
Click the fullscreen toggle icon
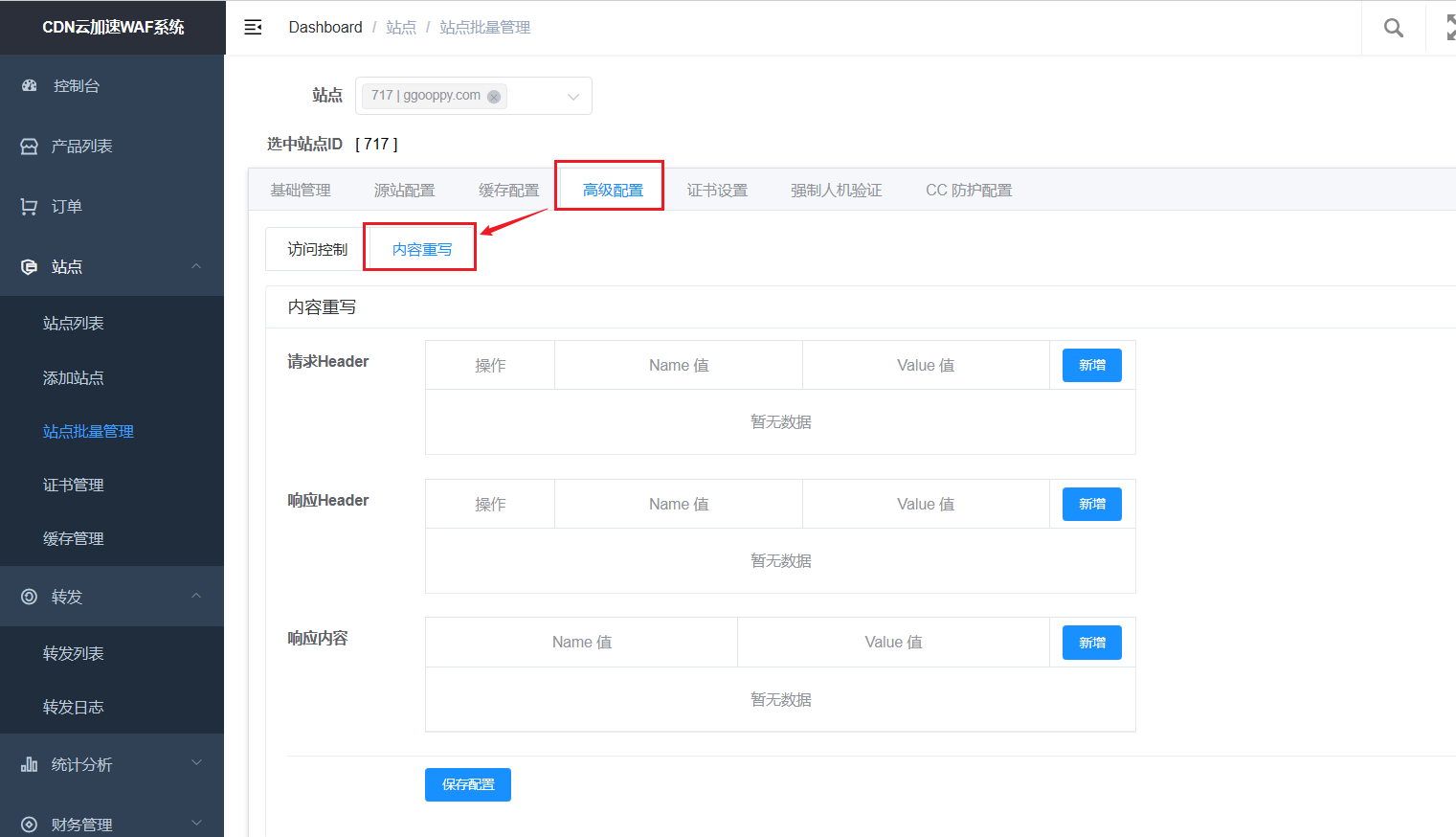click(x=1449, y=28)
